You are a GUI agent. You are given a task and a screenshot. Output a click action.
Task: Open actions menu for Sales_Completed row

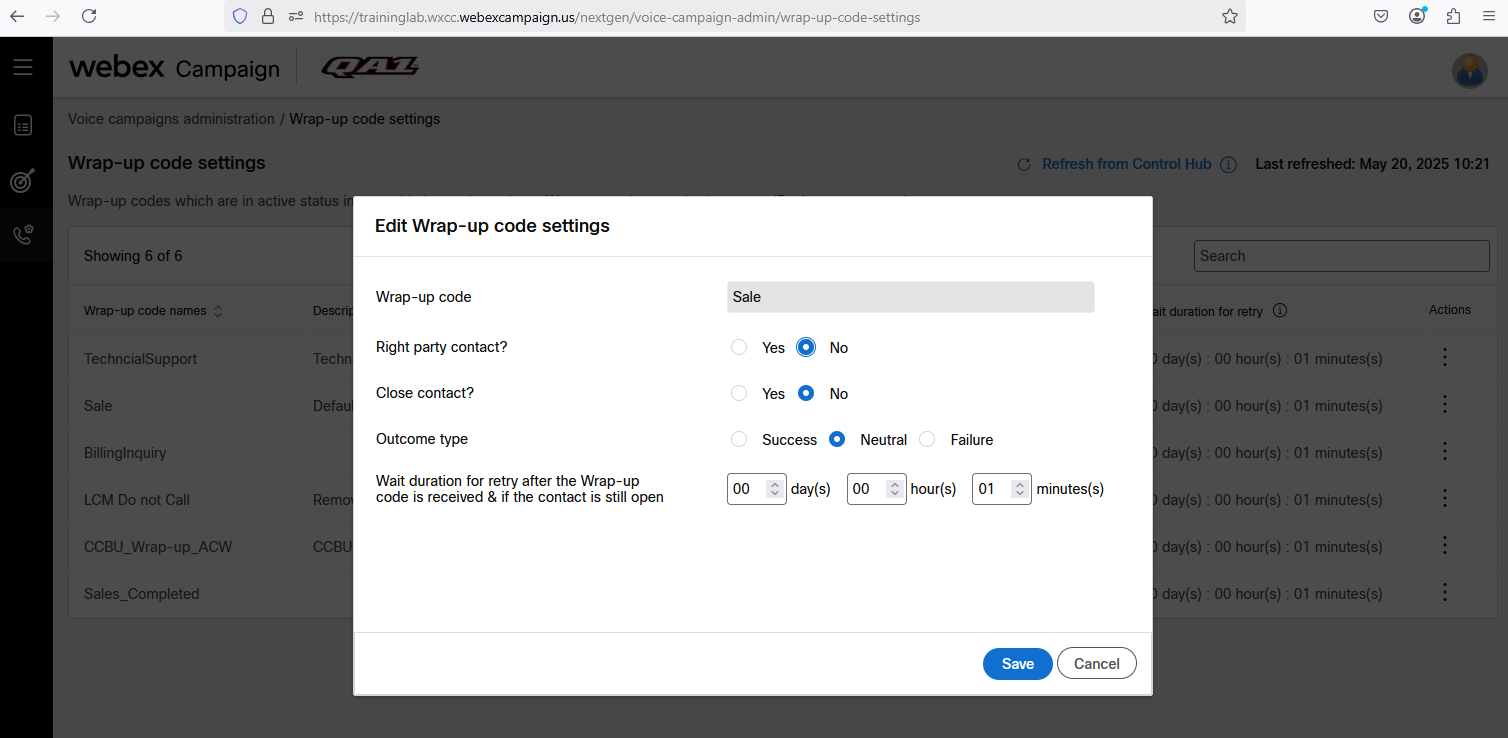pos(1444,593)
